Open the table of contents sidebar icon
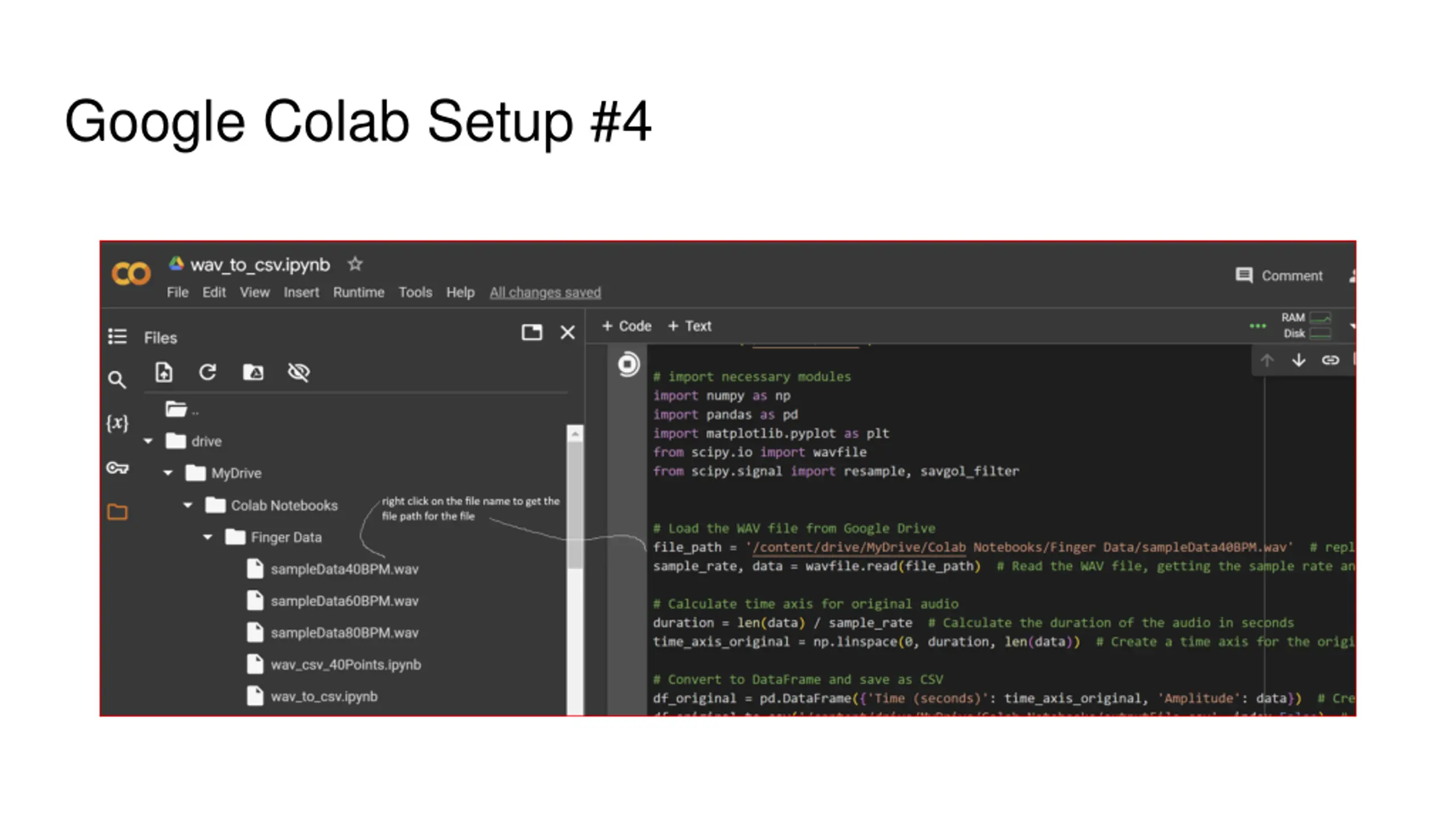The image size is (1456, 819). click(118, 337)
